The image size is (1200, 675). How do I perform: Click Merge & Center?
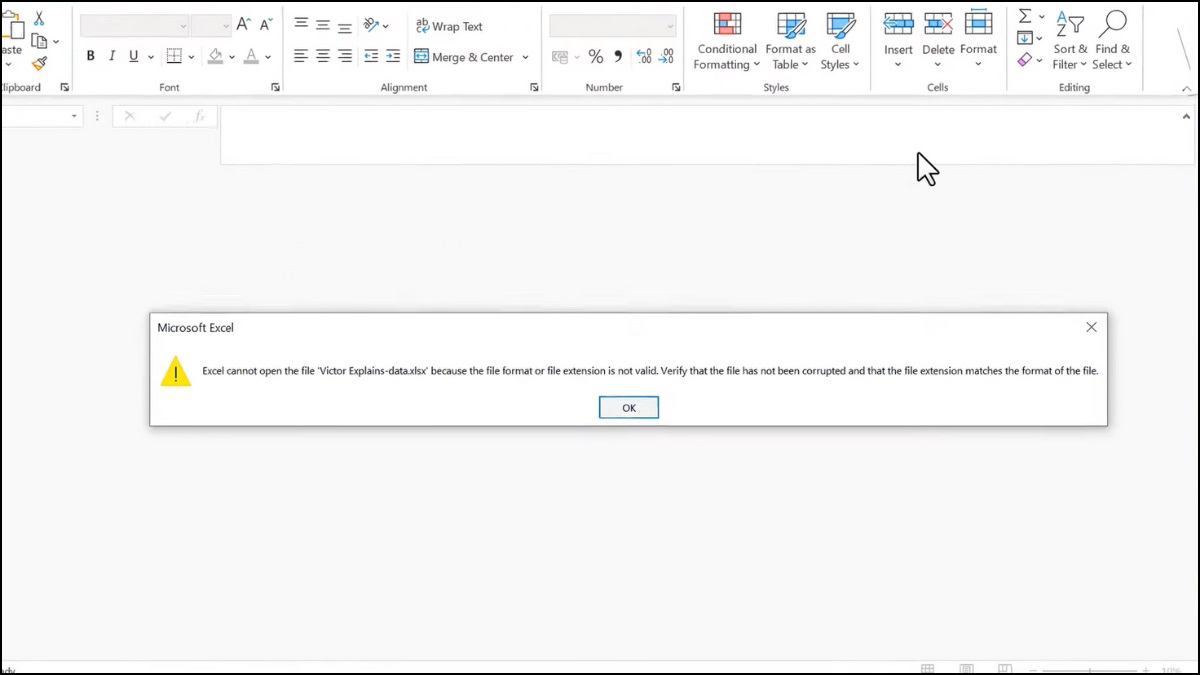coord(464,57)
